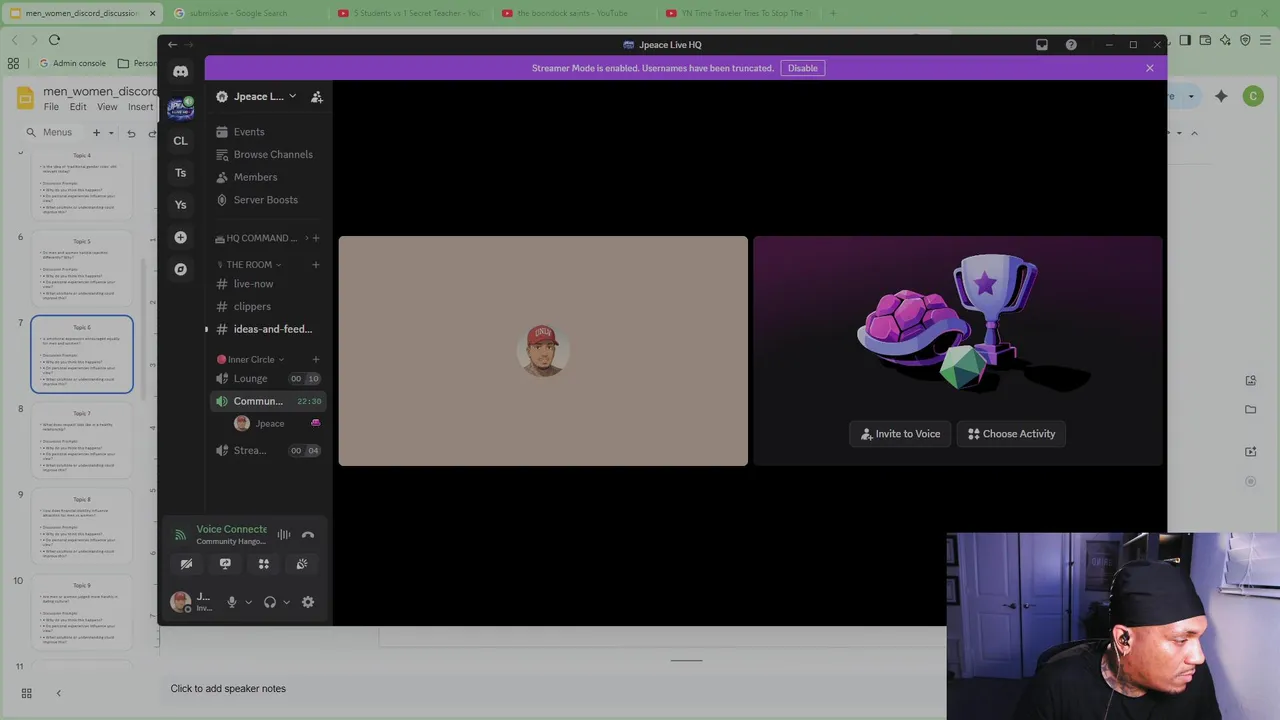Viewport: 1280px width, 720px height.
Task: Click the Add a Server plus icon
Action: point(180,237)
